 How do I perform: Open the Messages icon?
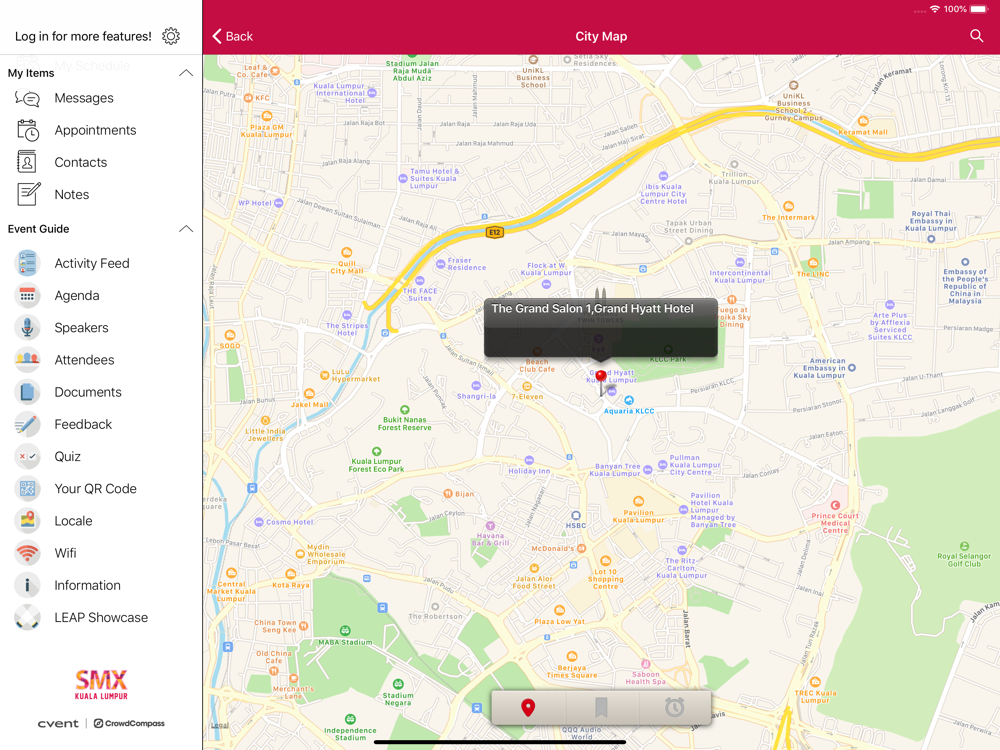[x=27, y=98]
